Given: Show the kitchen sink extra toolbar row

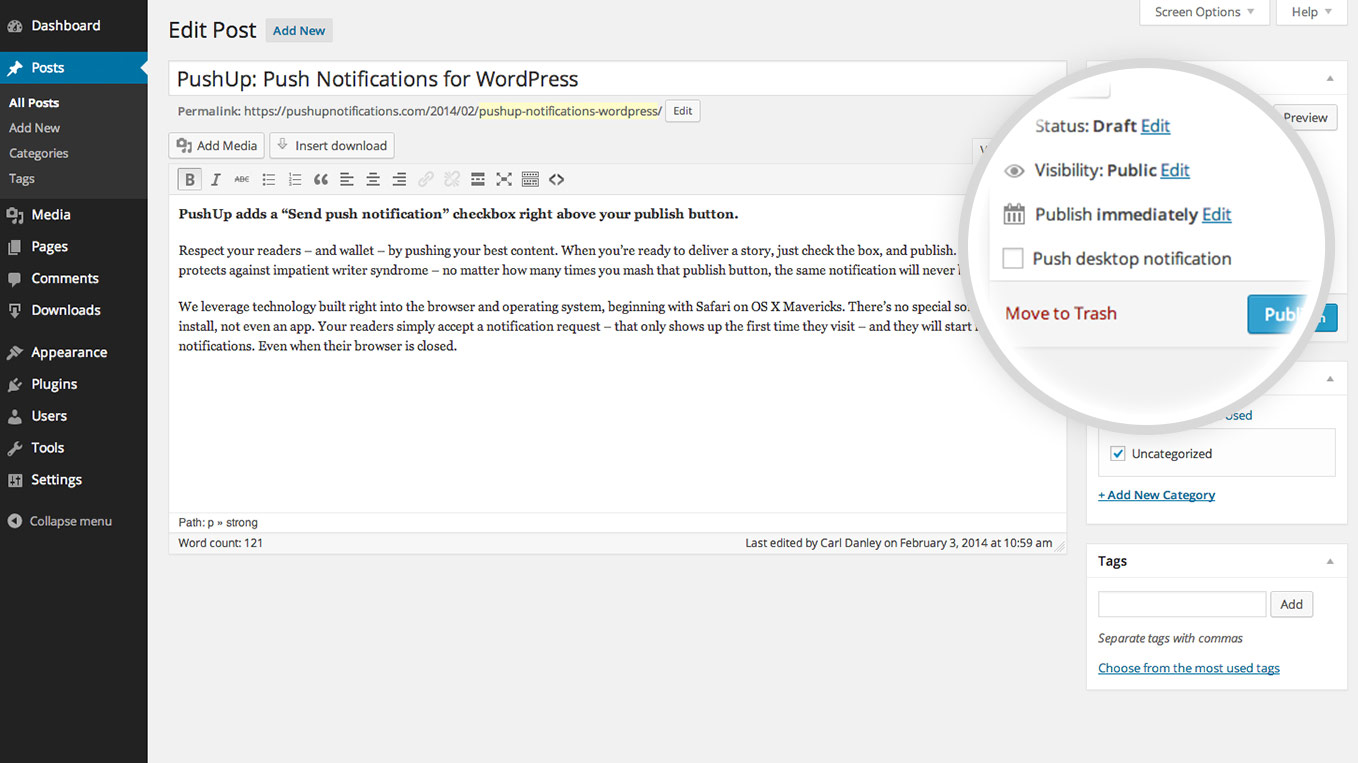Looking at the screenshot, I should tap(530, 180).
